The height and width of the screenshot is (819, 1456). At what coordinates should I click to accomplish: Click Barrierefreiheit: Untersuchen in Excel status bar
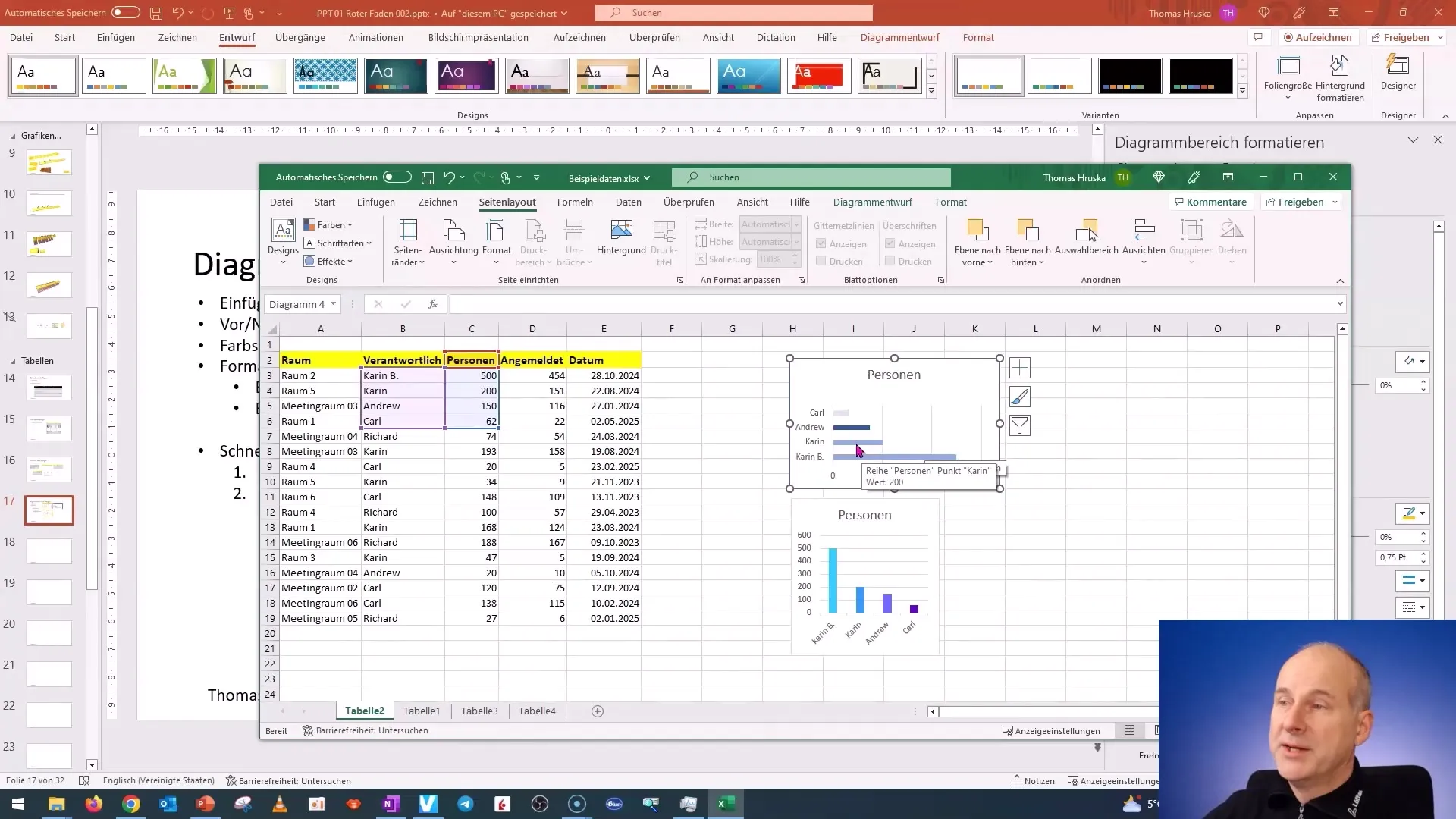pyautogui.click(x=366, y=731)
